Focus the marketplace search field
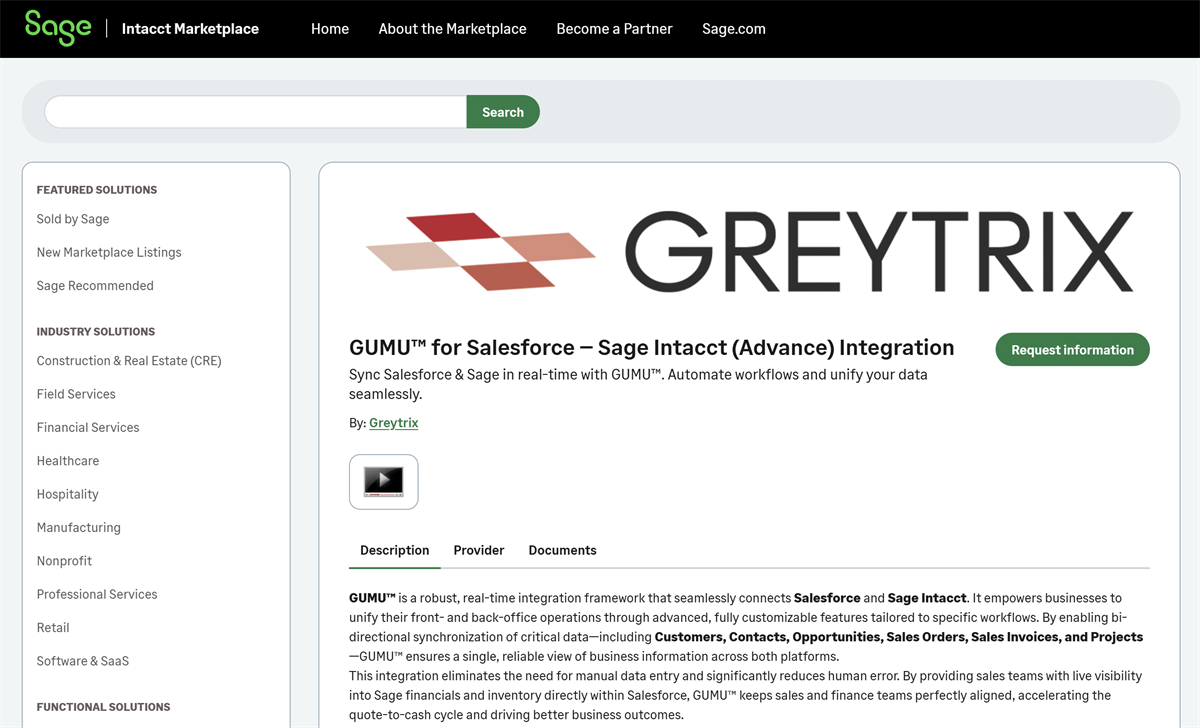The image size is (1200, 728). point(255,112)
